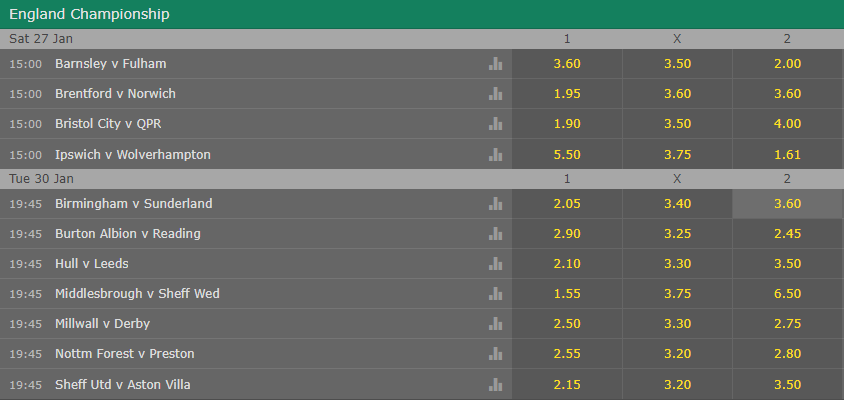Select Barnsley home win odds 3.60

point(567,64)
